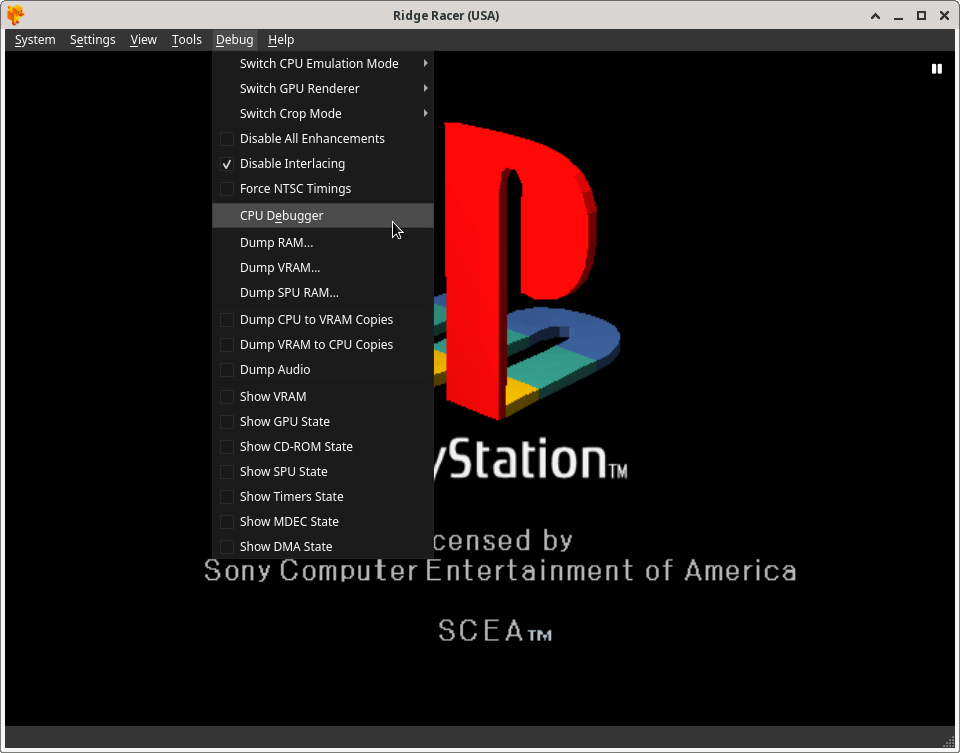Enable Show DMA State
960x753 pixels.
tap(323, 547)
